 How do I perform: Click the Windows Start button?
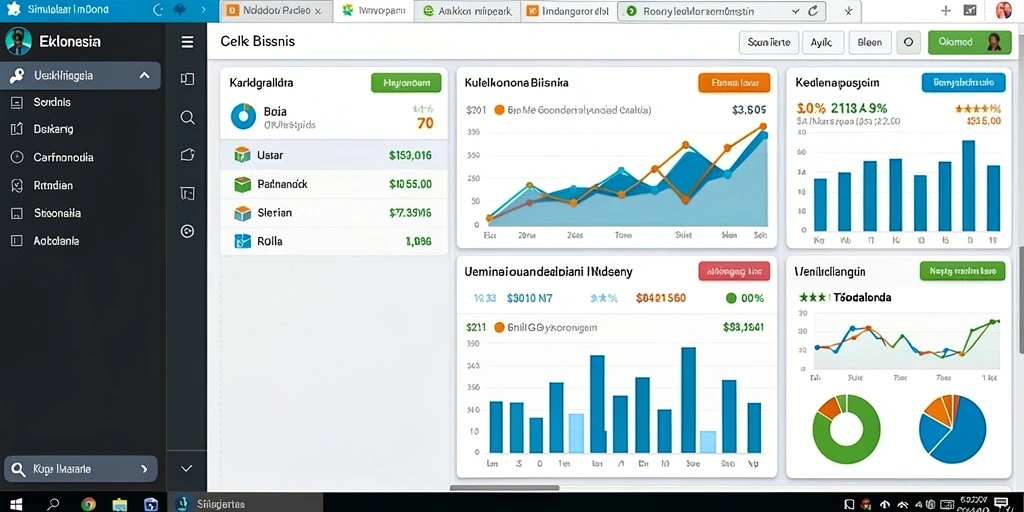click(x=16, y=504)
